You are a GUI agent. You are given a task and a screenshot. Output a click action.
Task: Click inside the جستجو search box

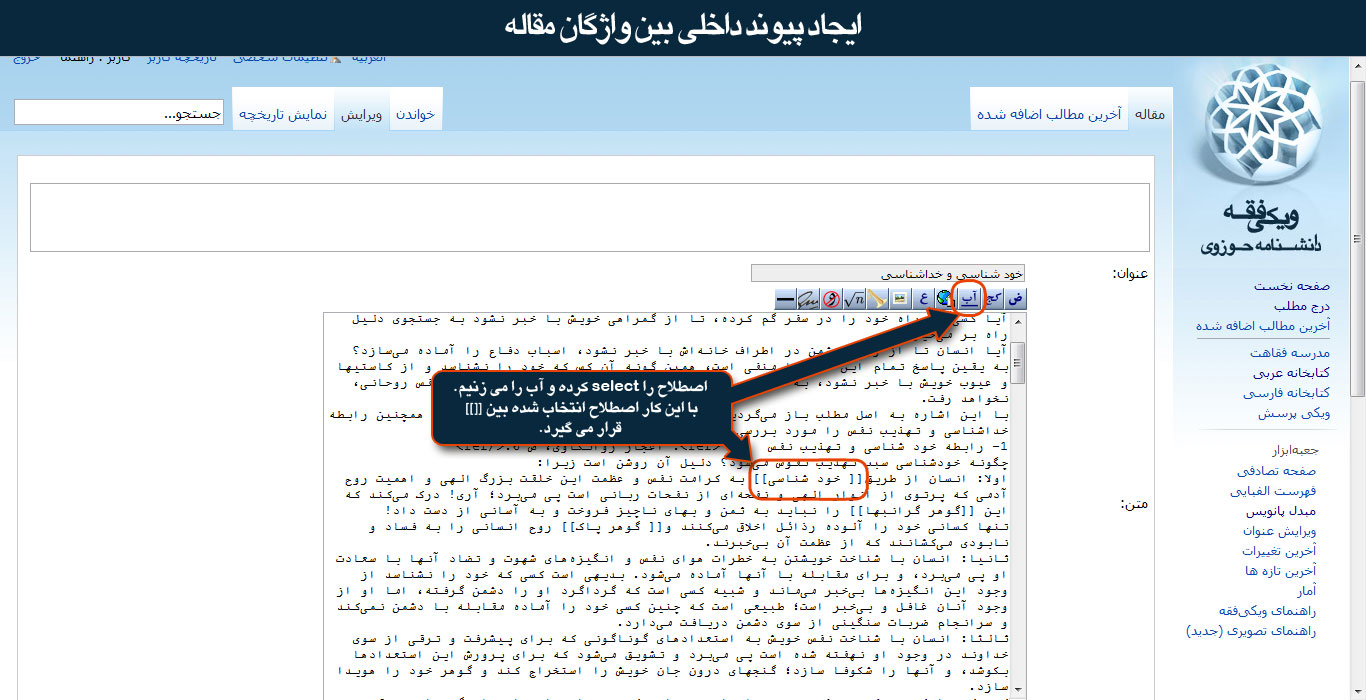point(118,113)
